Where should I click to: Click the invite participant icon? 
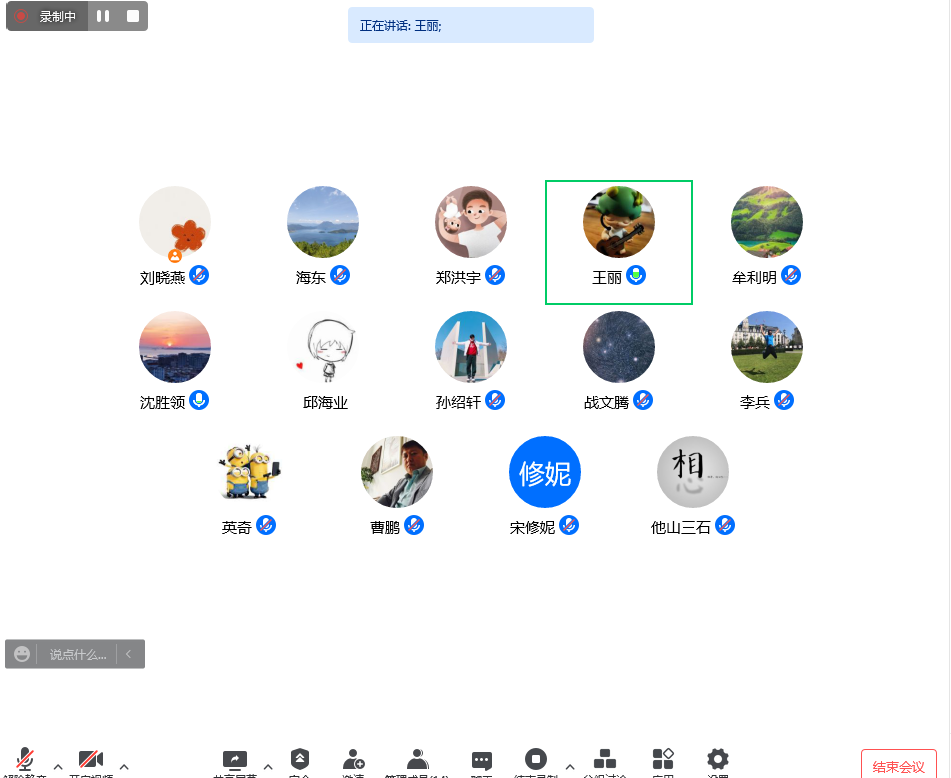pyautogui.click(x=353, y=760)
